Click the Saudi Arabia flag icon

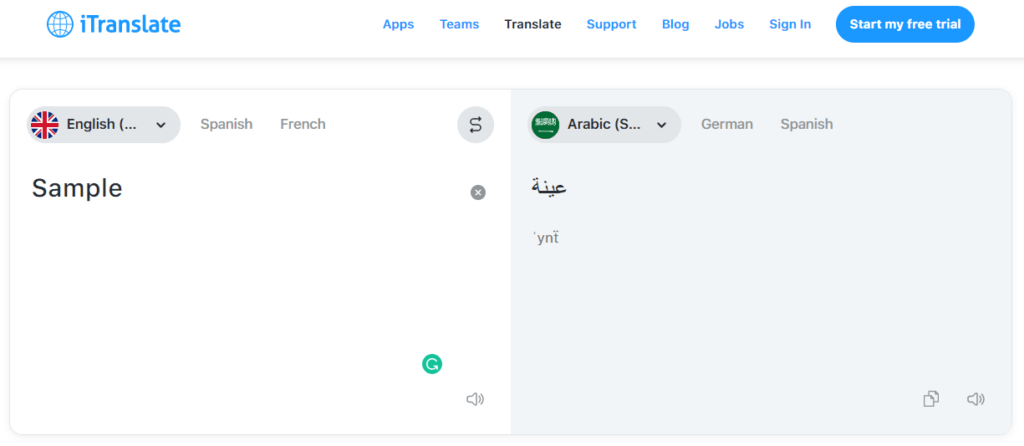coord(546,125)
